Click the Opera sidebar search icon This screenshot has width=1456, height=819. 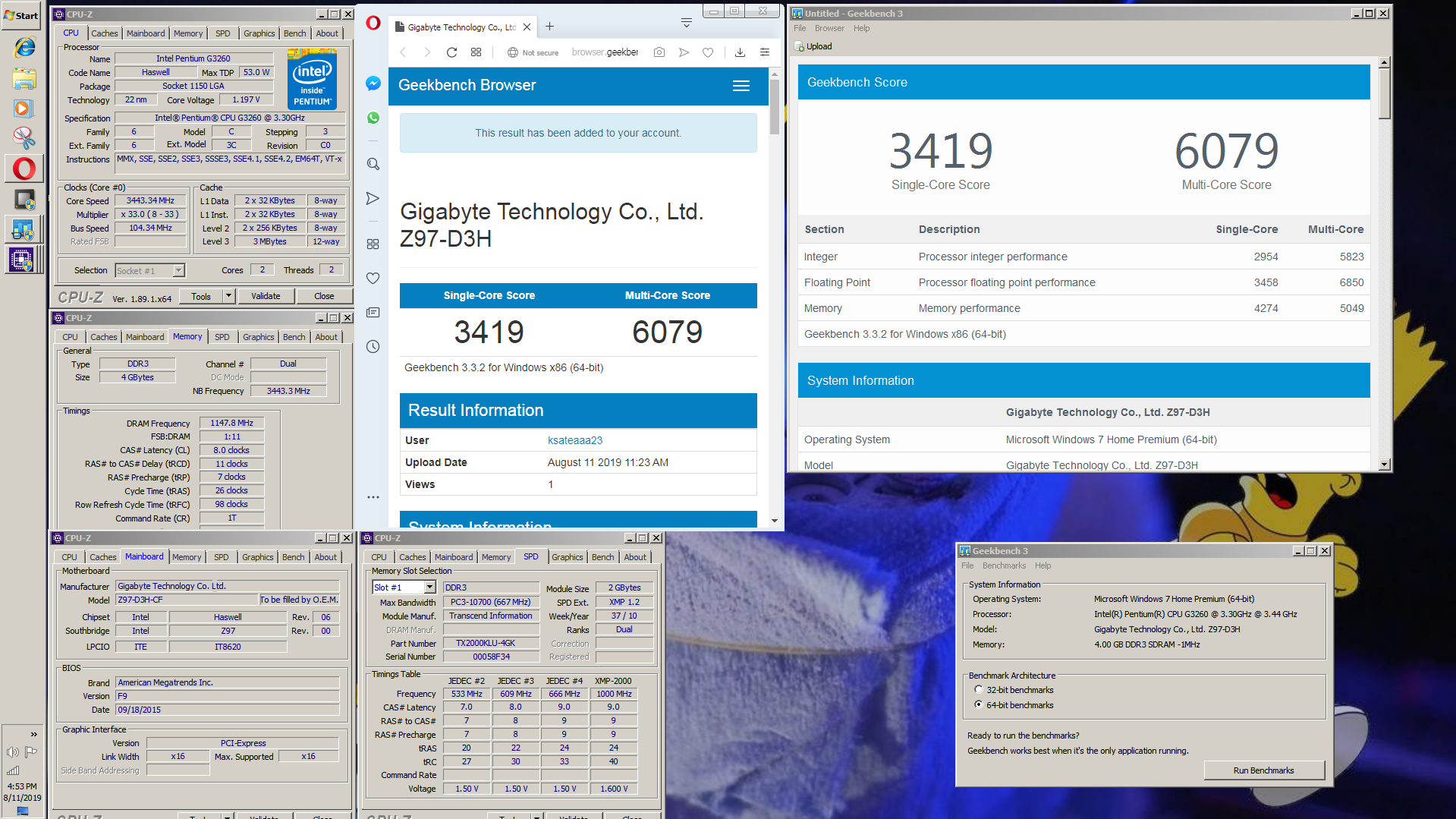tap(373, 164)
